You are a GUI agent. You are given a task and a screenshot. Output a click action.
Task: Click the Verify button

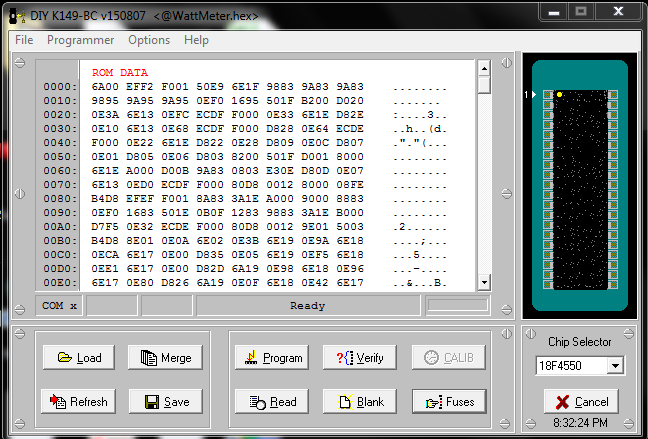tap(359, 357)
